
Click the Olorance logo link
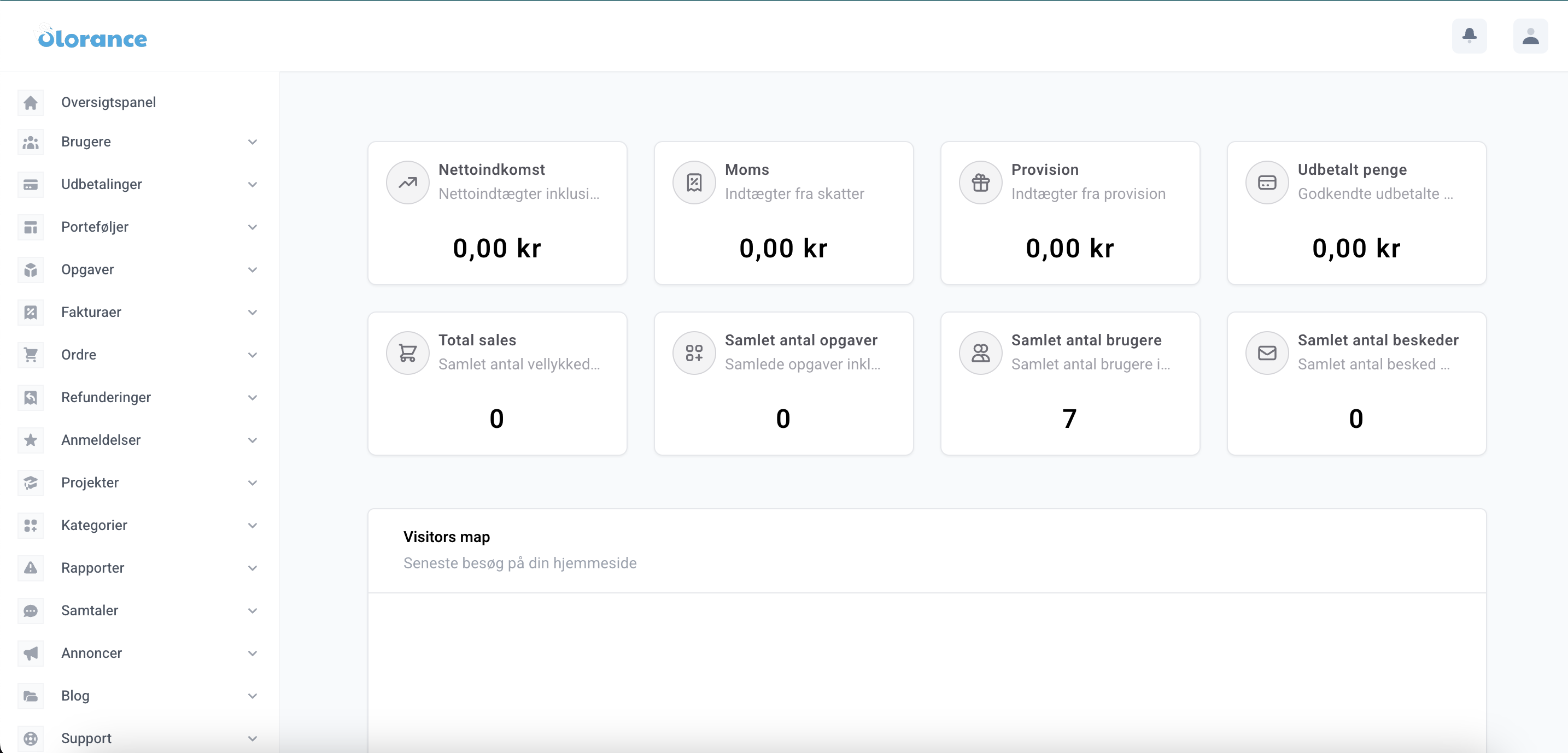(x=92, y=38)
